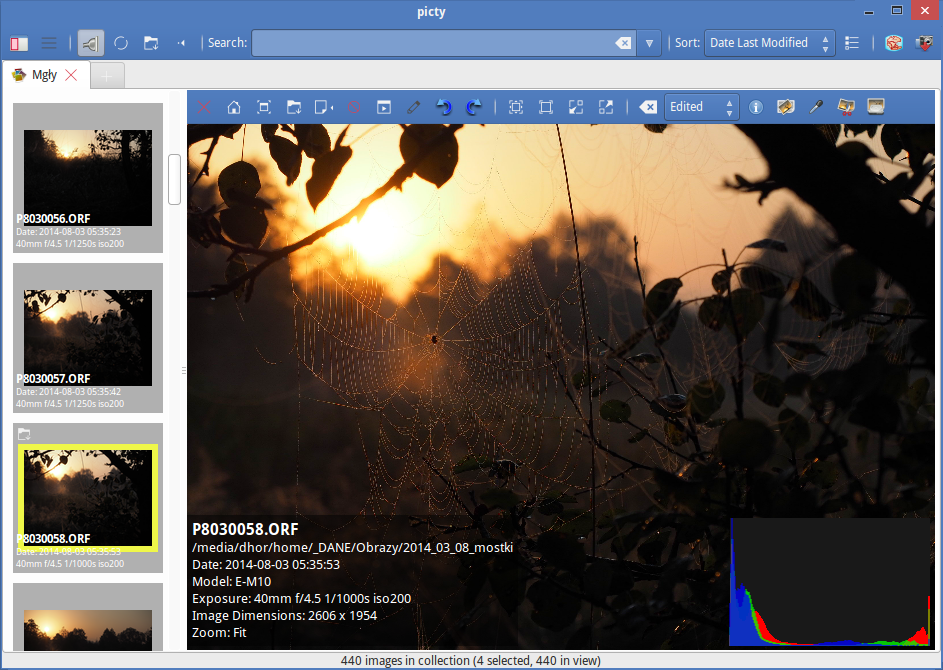Rotate image right with blue arrow
The image size is (943, 670).
pos(474,107)
